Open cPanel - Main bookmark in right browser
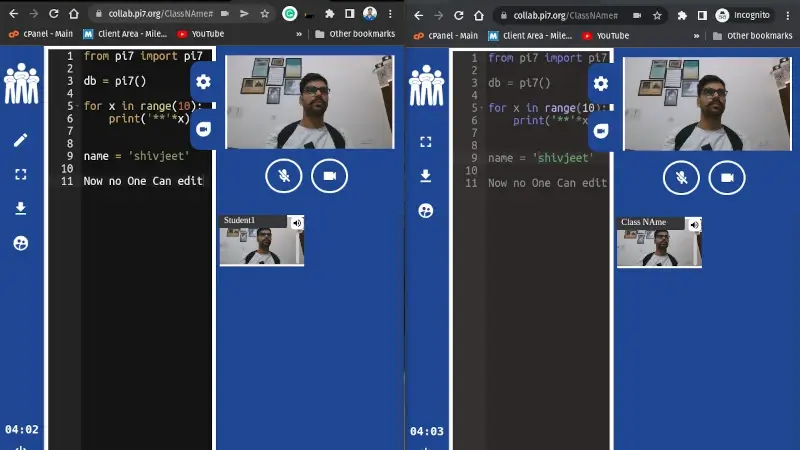The image size is (800, 450). coord(446,36)
